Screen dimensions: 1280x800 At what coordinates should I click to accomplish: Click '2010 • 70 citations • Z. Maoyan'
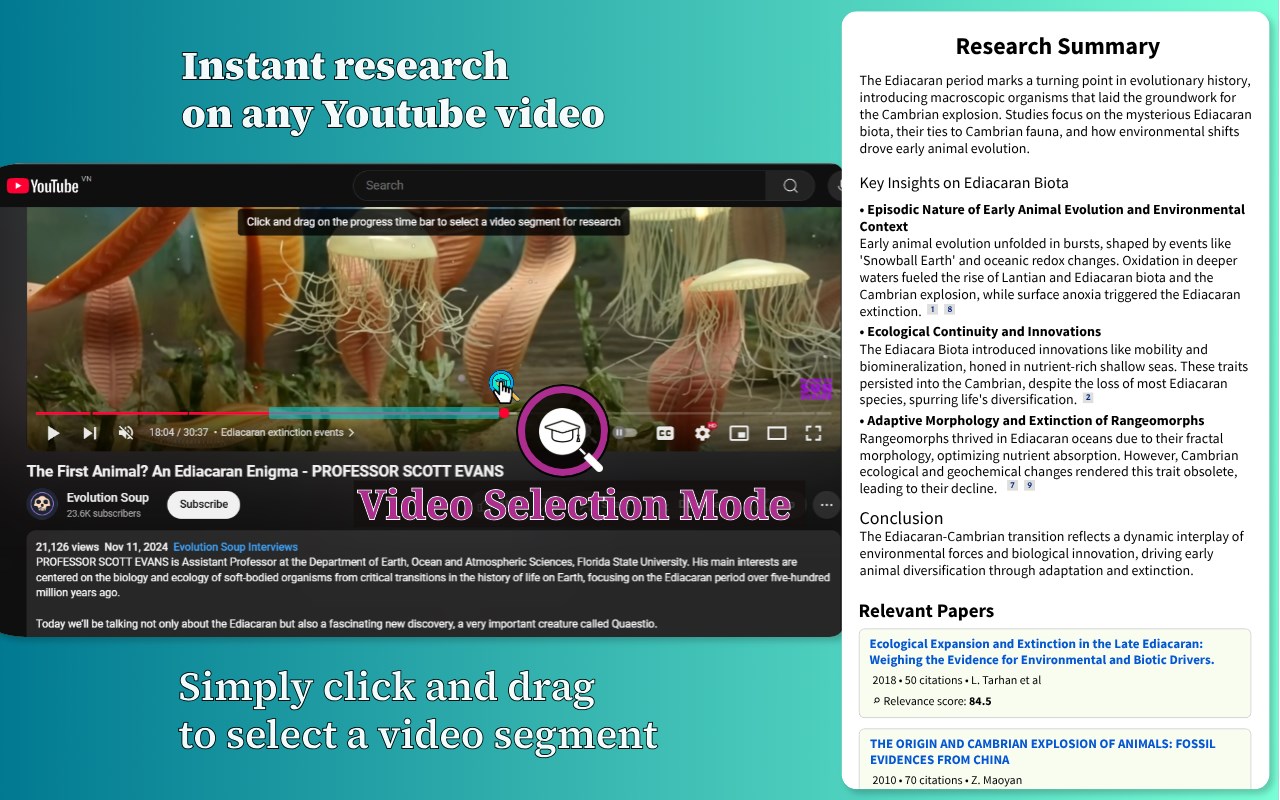pos(947,780)
